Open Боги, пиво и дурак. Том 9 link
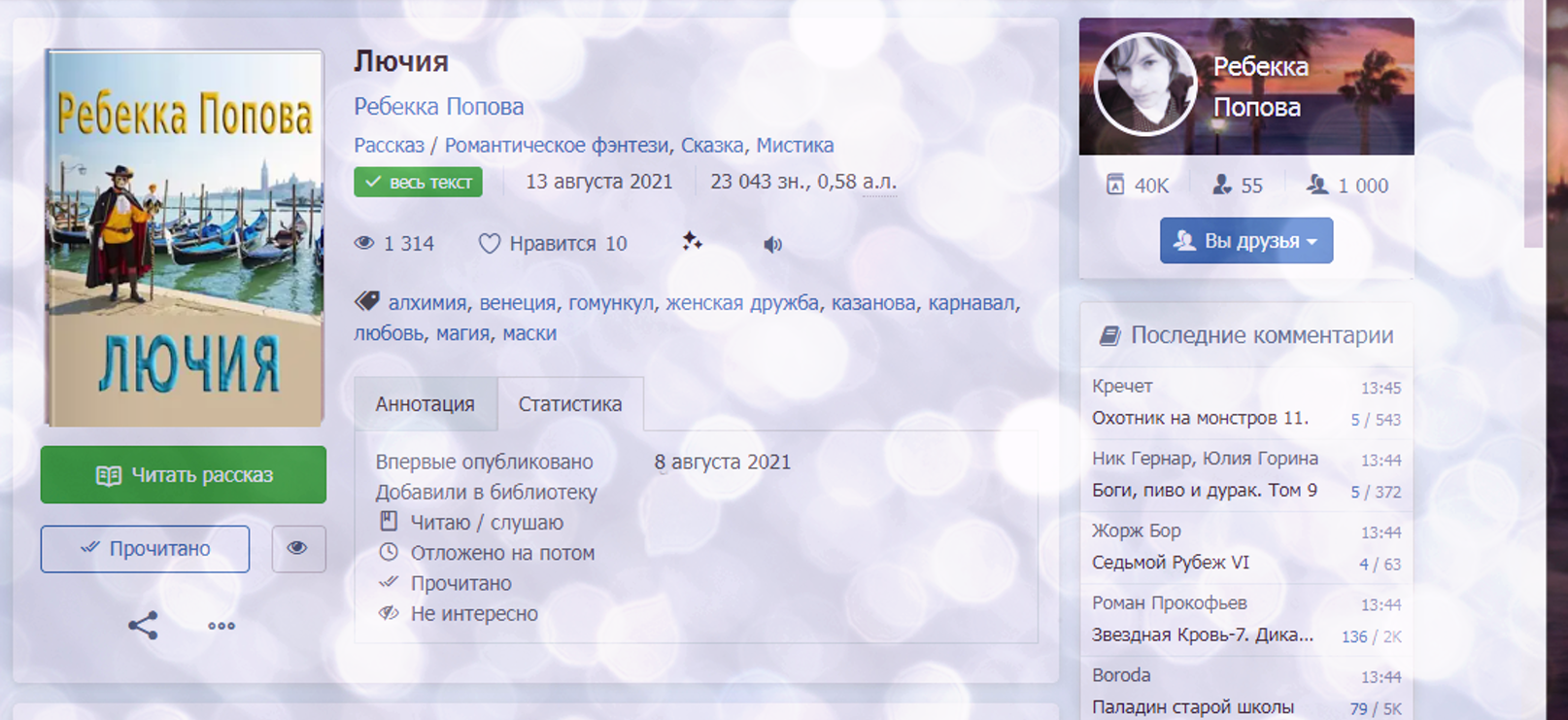The width and height of the screenshot is (1568, 720). 1205,490
